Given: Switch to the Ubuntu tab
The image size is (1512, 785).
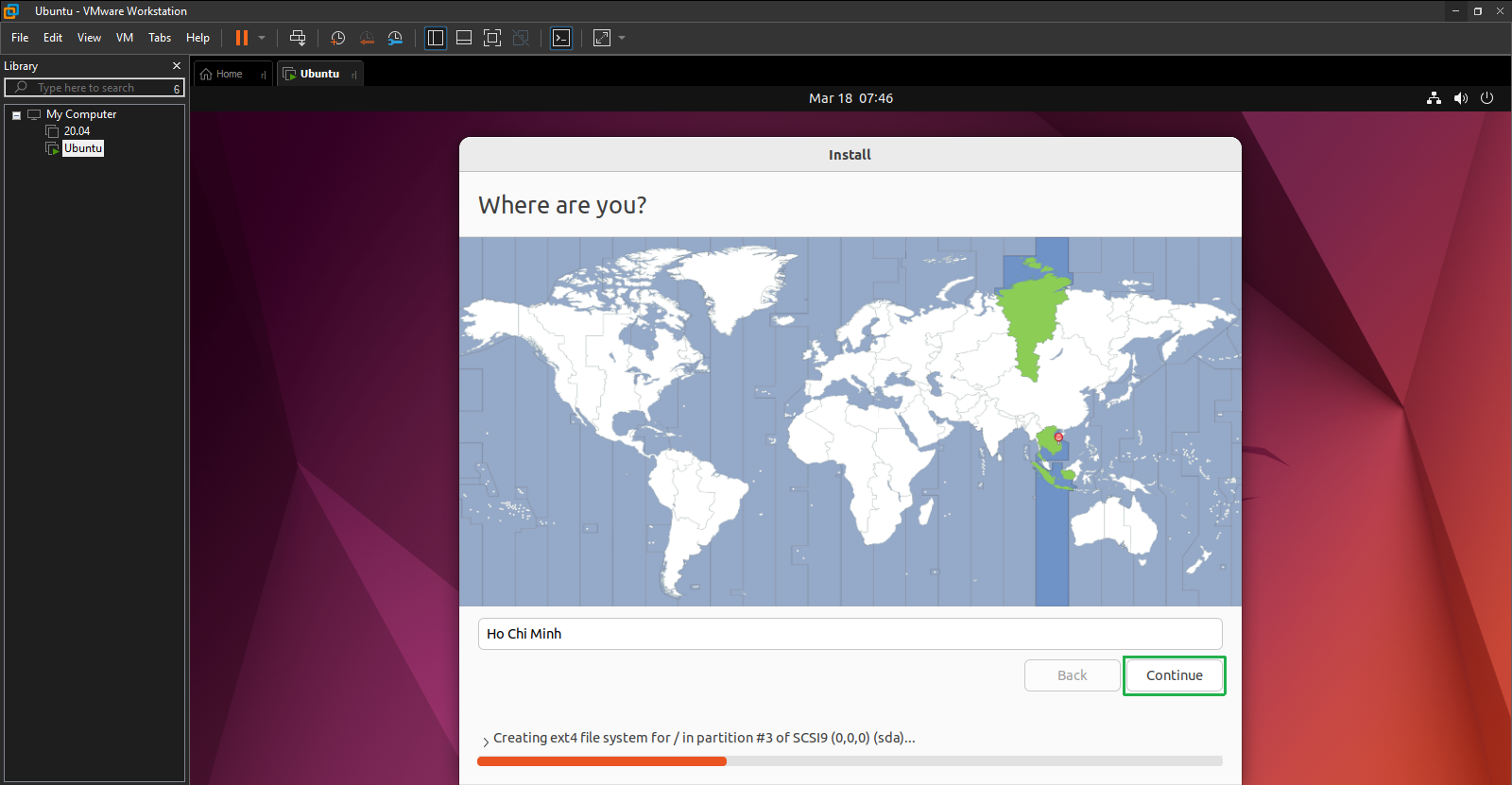Looking at the screenshot, I should pyautogui.click(x=319, y=74).
